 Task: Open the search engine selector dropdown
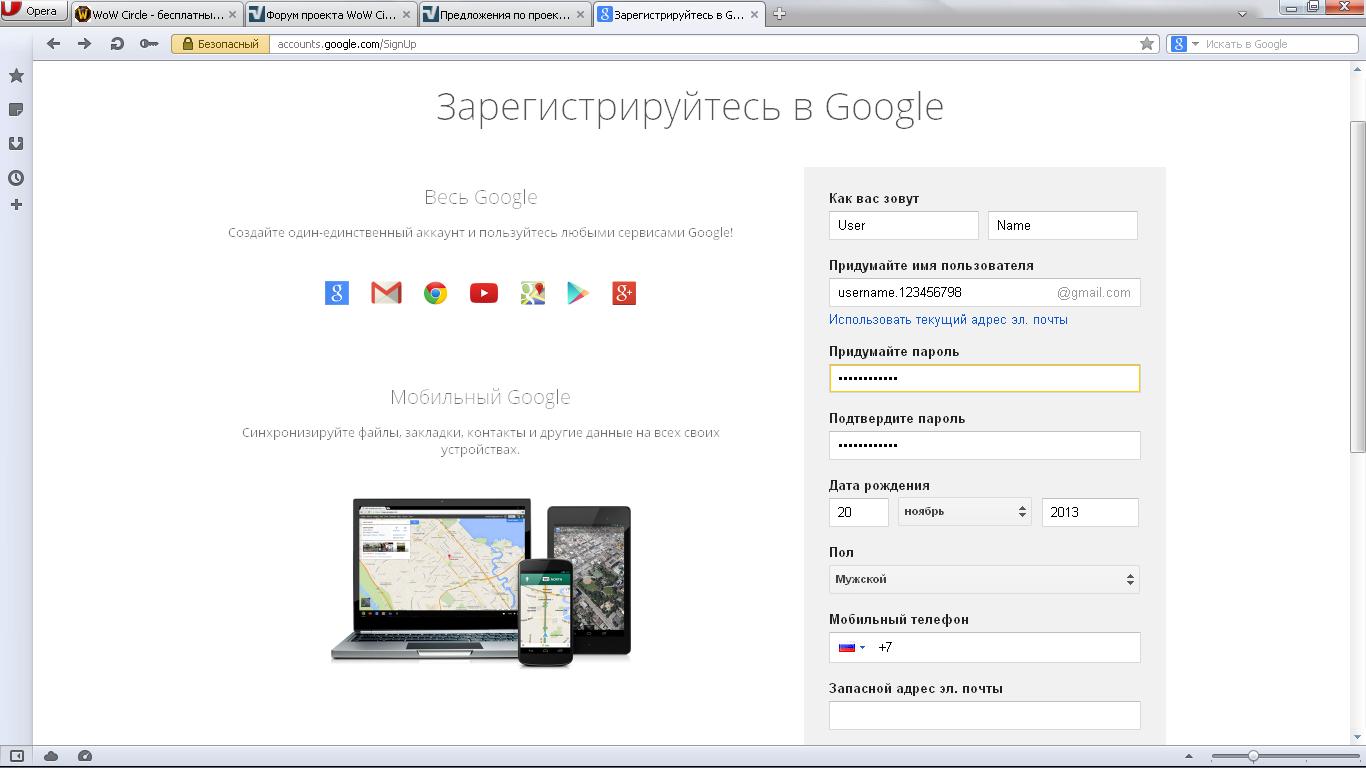tap(1184, 44)
